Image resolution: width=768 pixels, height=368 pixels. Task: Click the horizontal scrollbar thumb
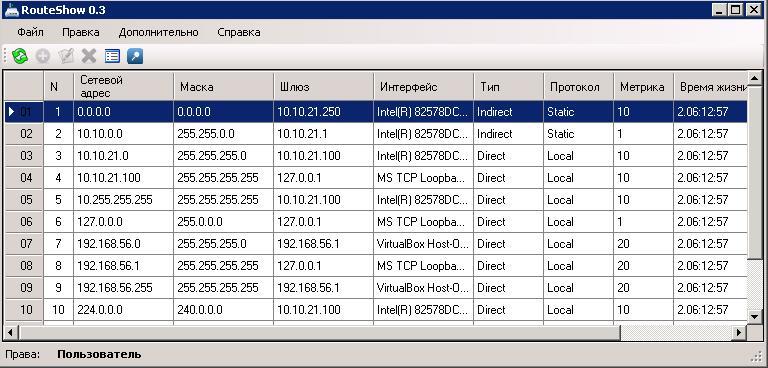[x=319, y=332]
